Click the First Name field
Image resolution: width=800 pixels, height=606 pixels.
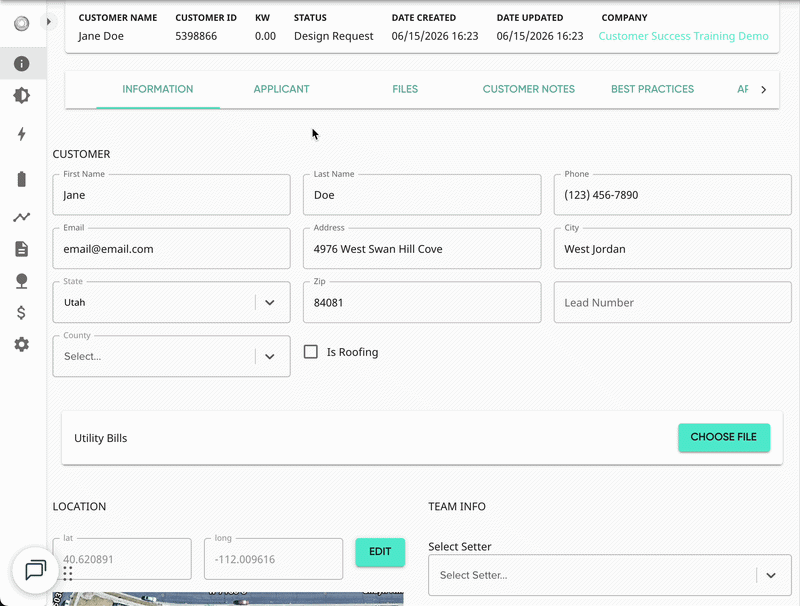[171, 195]
